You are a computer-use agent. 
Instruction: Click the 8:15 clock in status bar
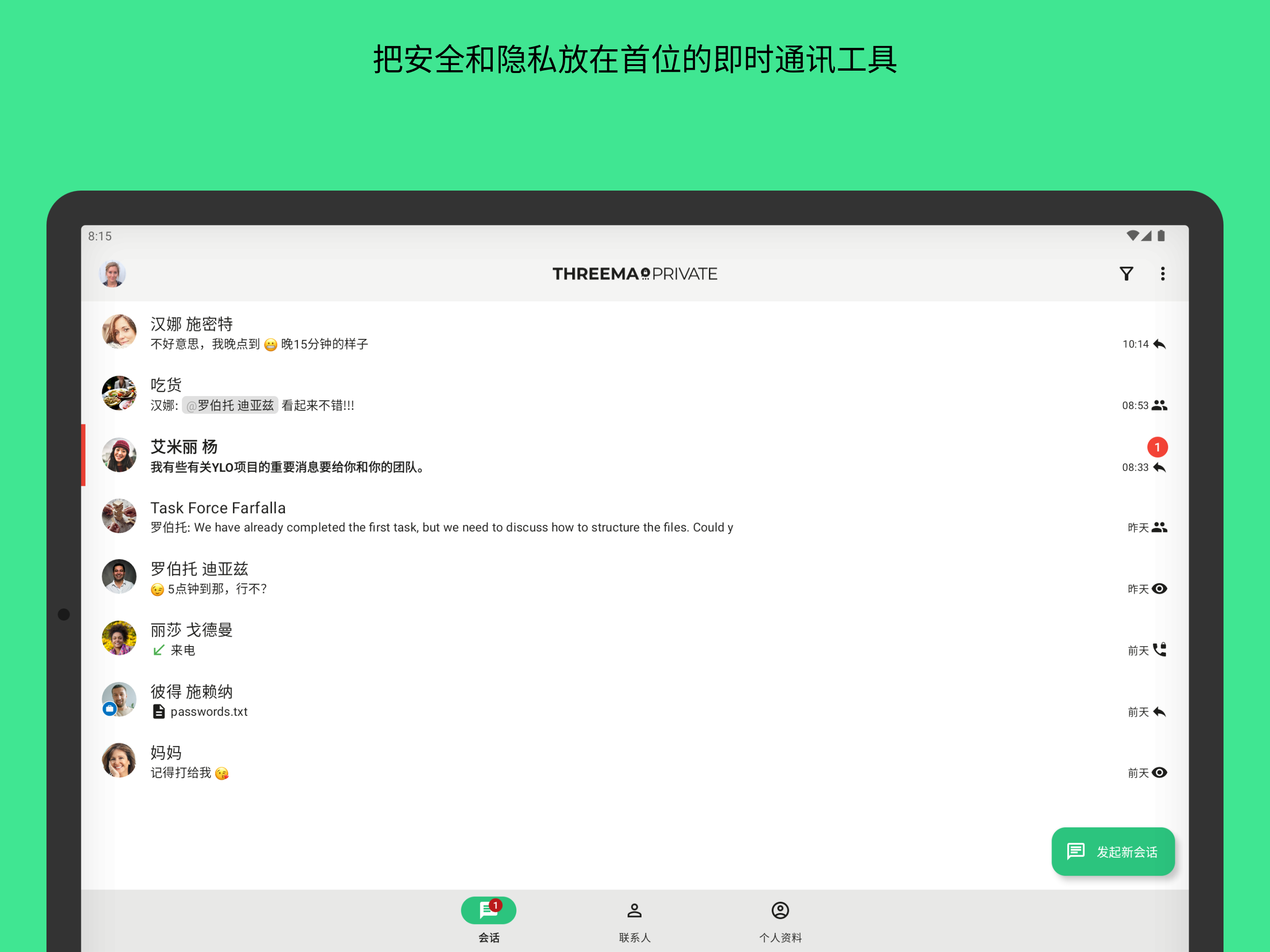click(100, 236)
